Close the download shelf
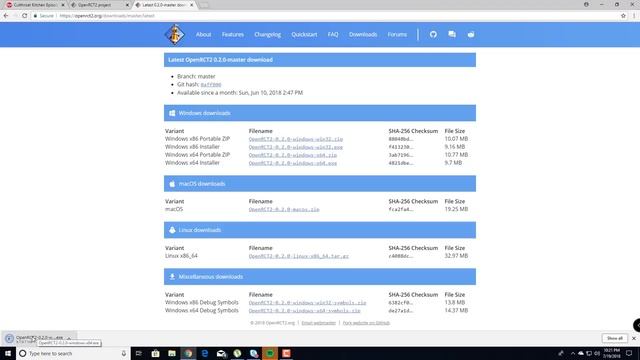The width and height of the screenshot is (640, 360). (x=634, y=338)
